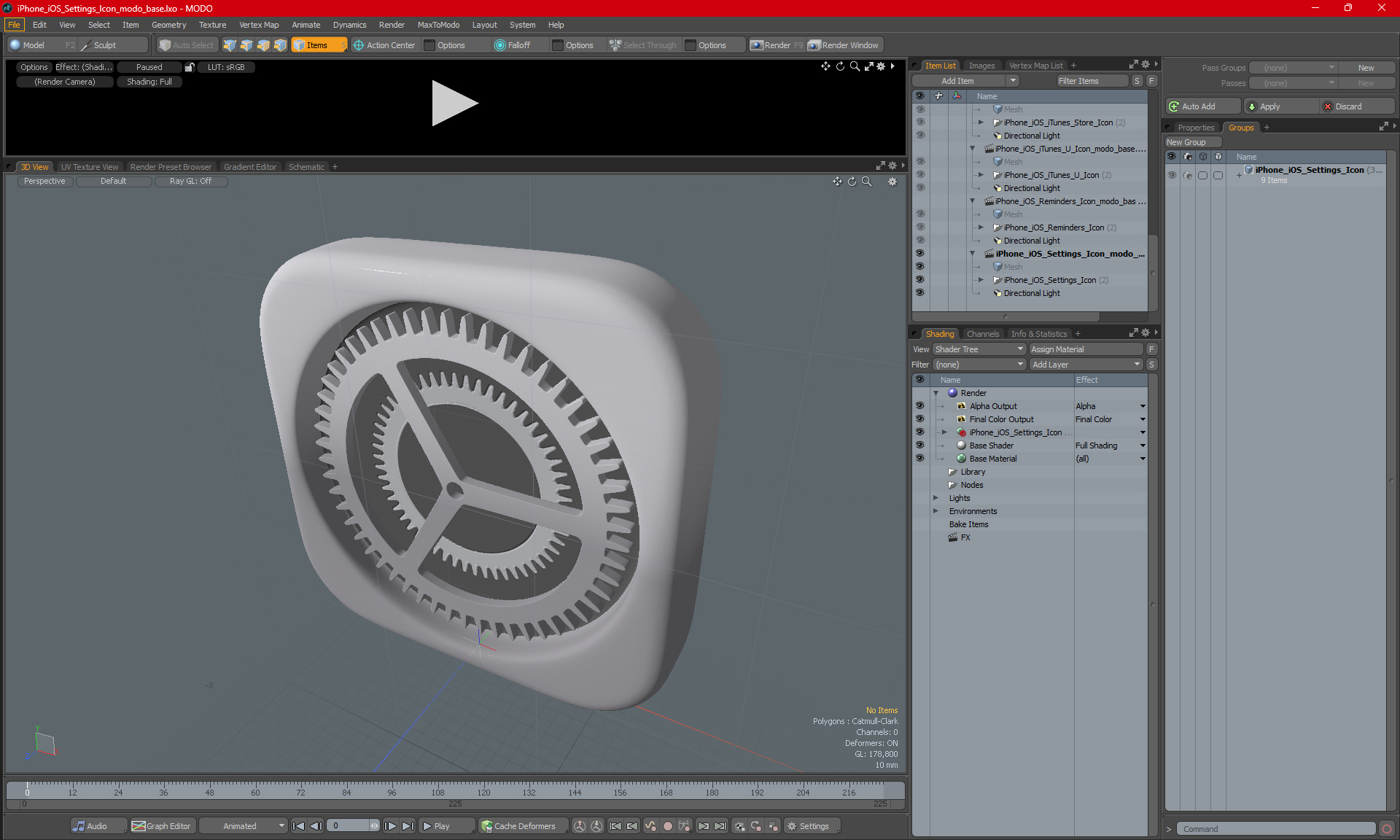Select Vertices selection mode icon
Image resolution: width=1400 pixels, height=840 pixels.
coord(230,45)
